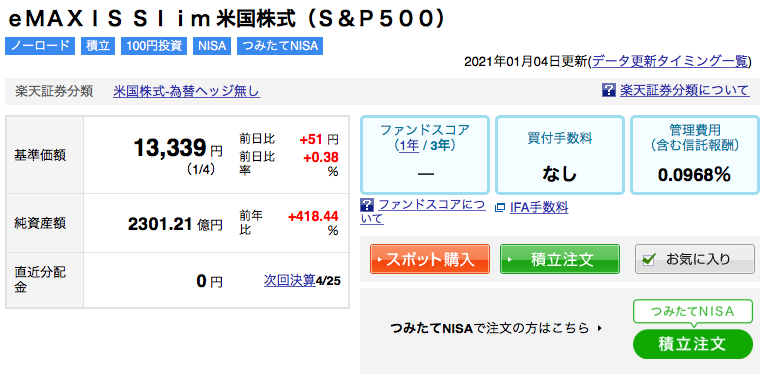
Task: Click the rounded 積立注文 button under つみたてNISA
Action: point(692,344)
